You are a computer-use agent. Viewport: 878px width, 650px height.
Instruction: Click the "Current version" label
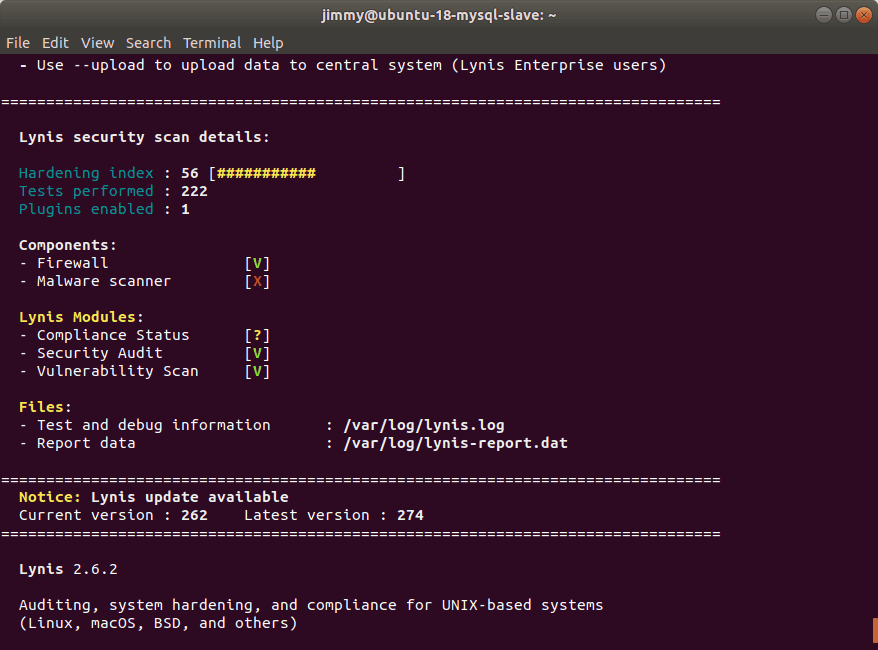(86, 515)
